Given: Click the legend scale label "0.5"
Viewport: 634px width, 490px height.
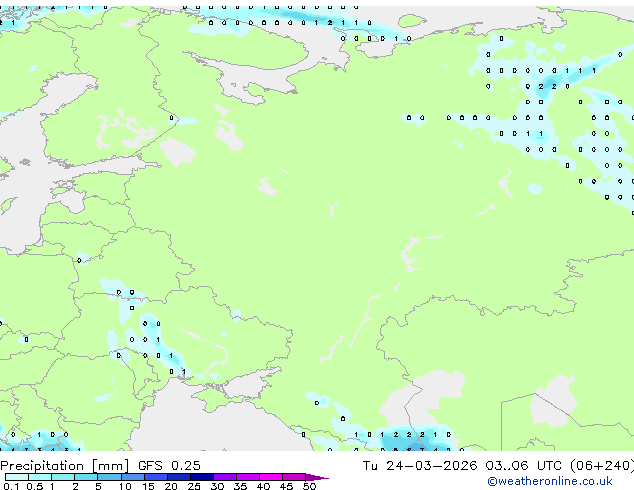Looking at the screenshot, I should point(34,486).
